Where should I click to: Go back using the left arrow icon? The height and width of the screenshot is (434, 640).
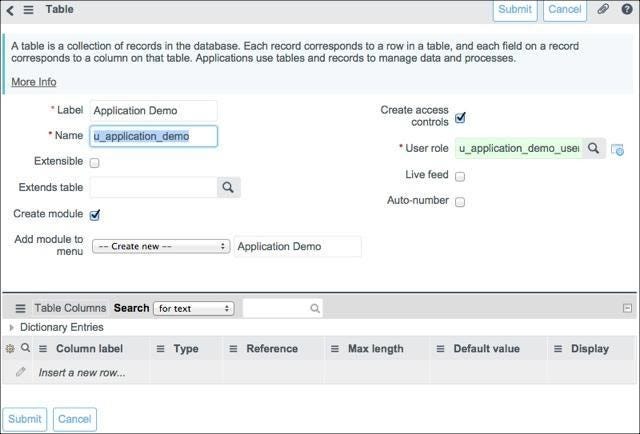coord(10,10)
